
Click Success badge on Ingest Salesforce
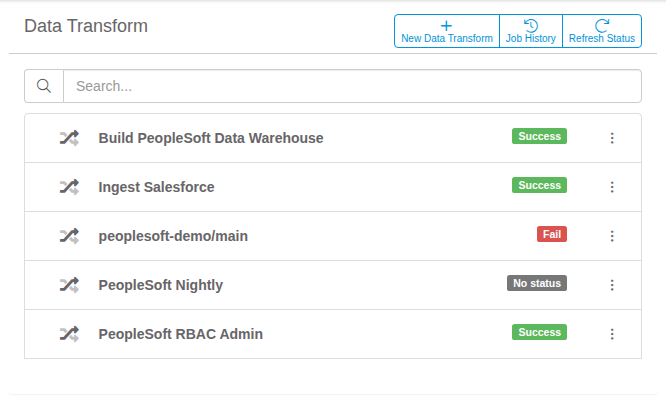(x=539, y=185)
